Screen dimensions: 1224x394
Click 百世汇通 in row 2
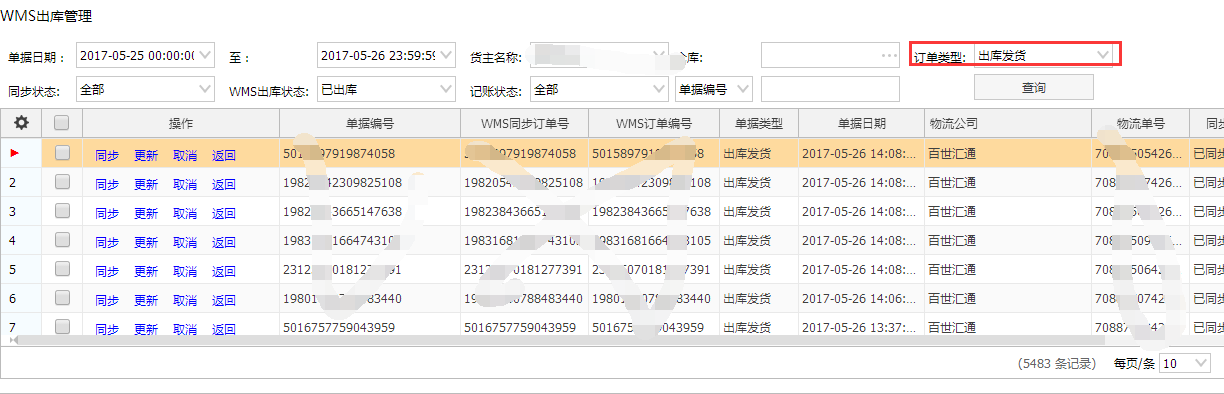tap(952, 183)
